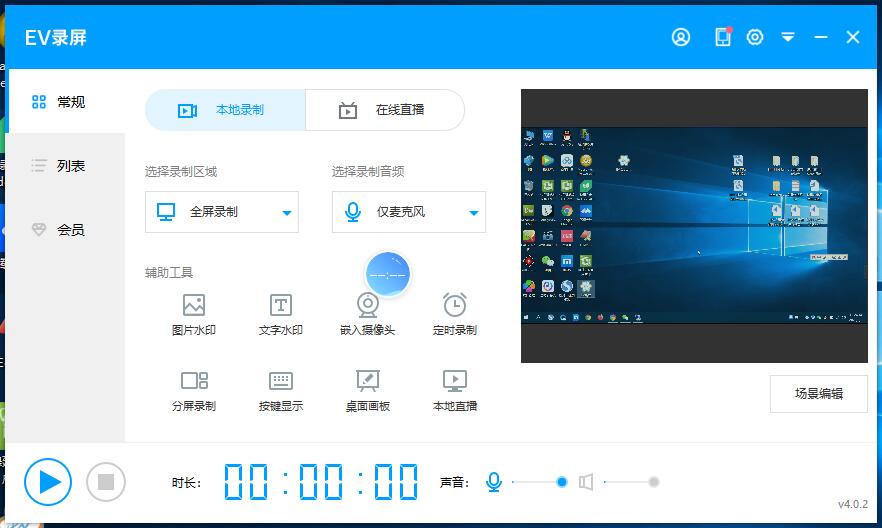Expand the 全屏录制 recording area dropdown

(222, 212)
